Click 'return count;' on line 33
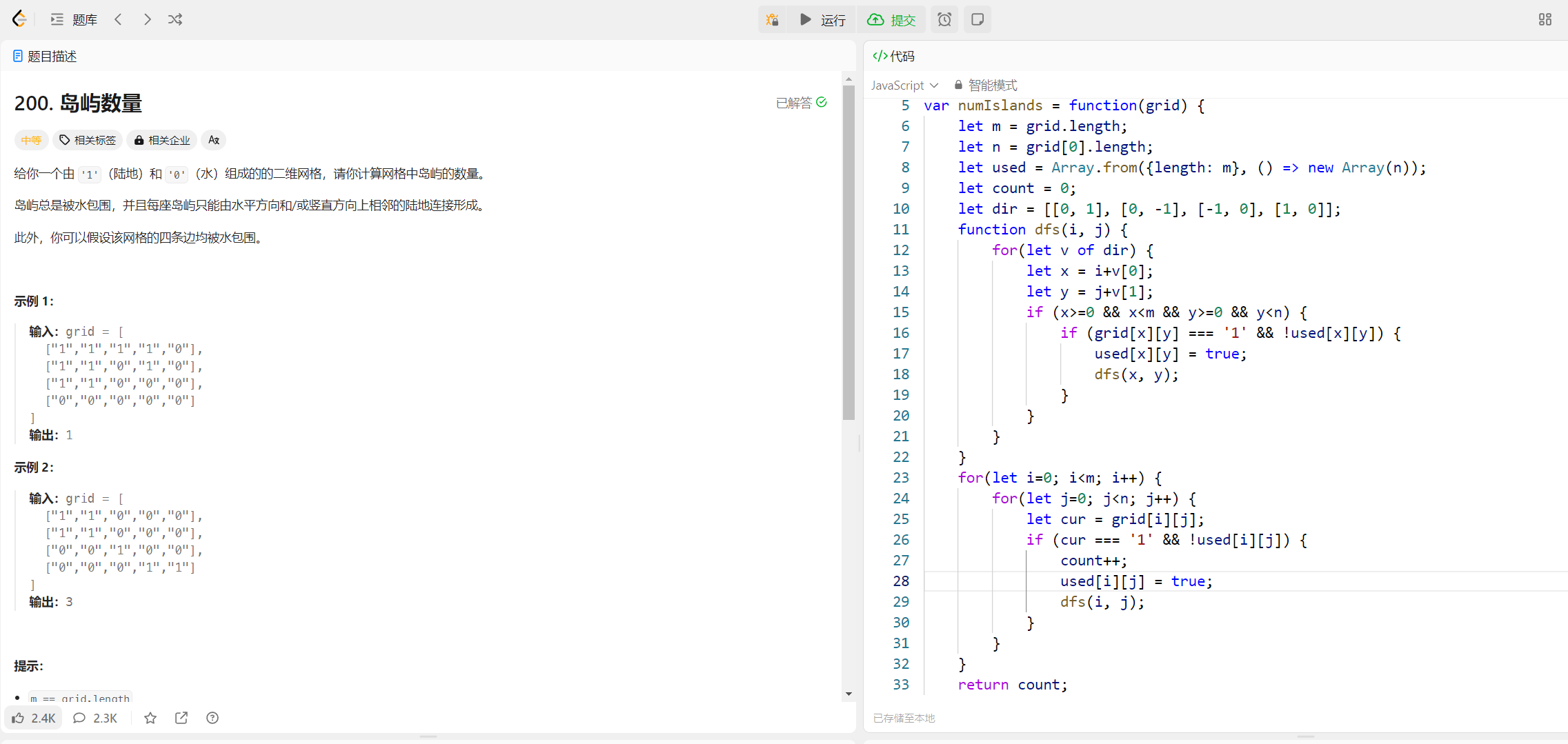The image size is (1568, 744). coord(1013,685)
